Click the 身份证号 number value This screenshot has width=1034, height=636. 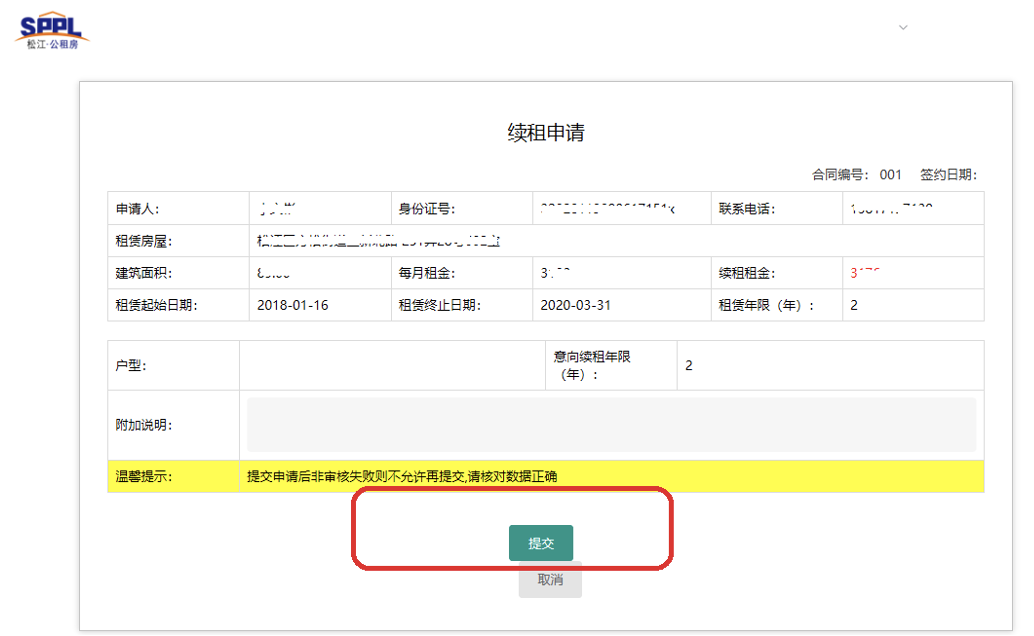[607, 209]
